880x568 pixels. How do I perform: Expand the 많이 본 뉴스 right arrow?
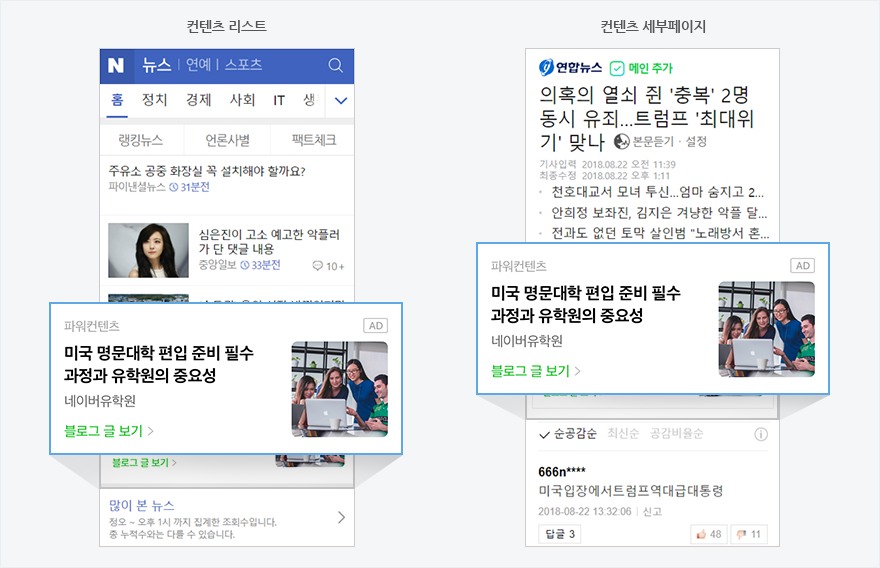click(341, 517)
